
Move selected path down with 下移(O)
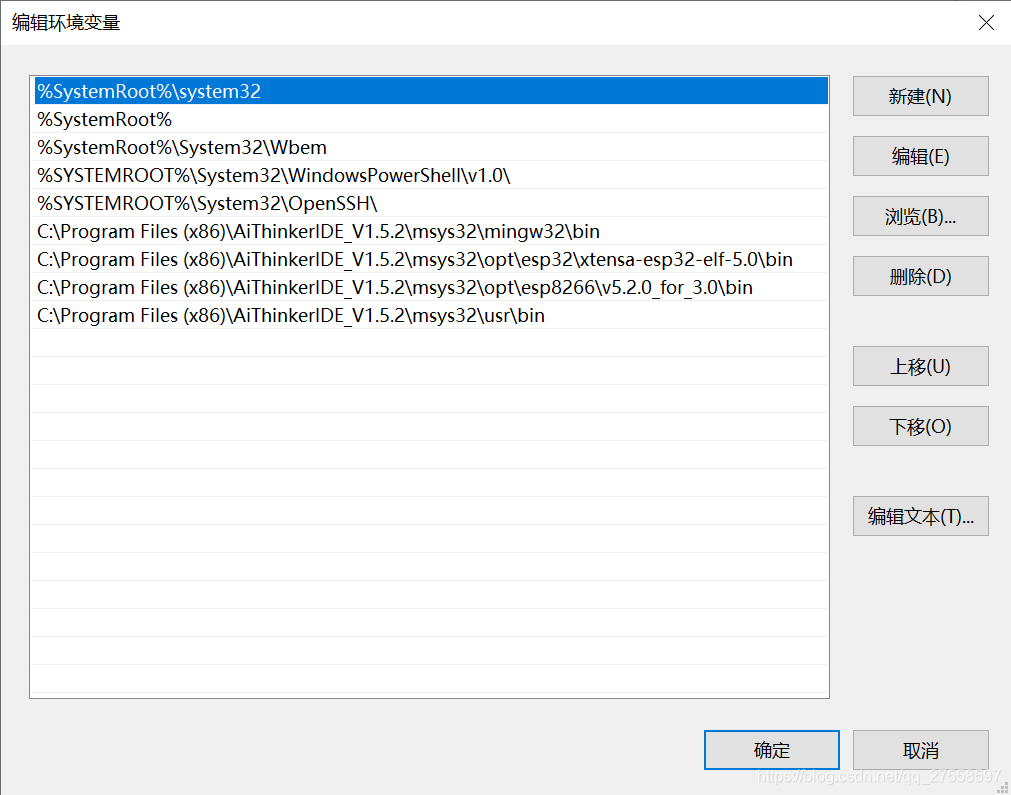[919, 426]
